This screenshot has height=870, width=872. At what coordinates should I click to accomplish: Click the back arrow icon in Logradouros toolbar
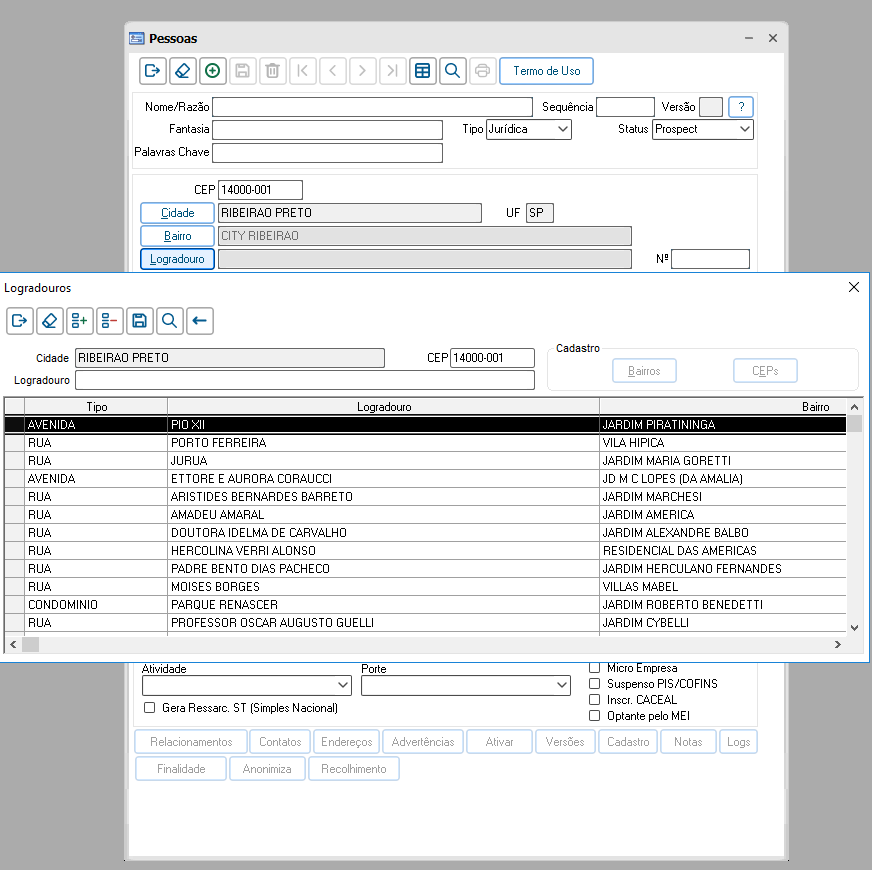click(x=200, y=321)
